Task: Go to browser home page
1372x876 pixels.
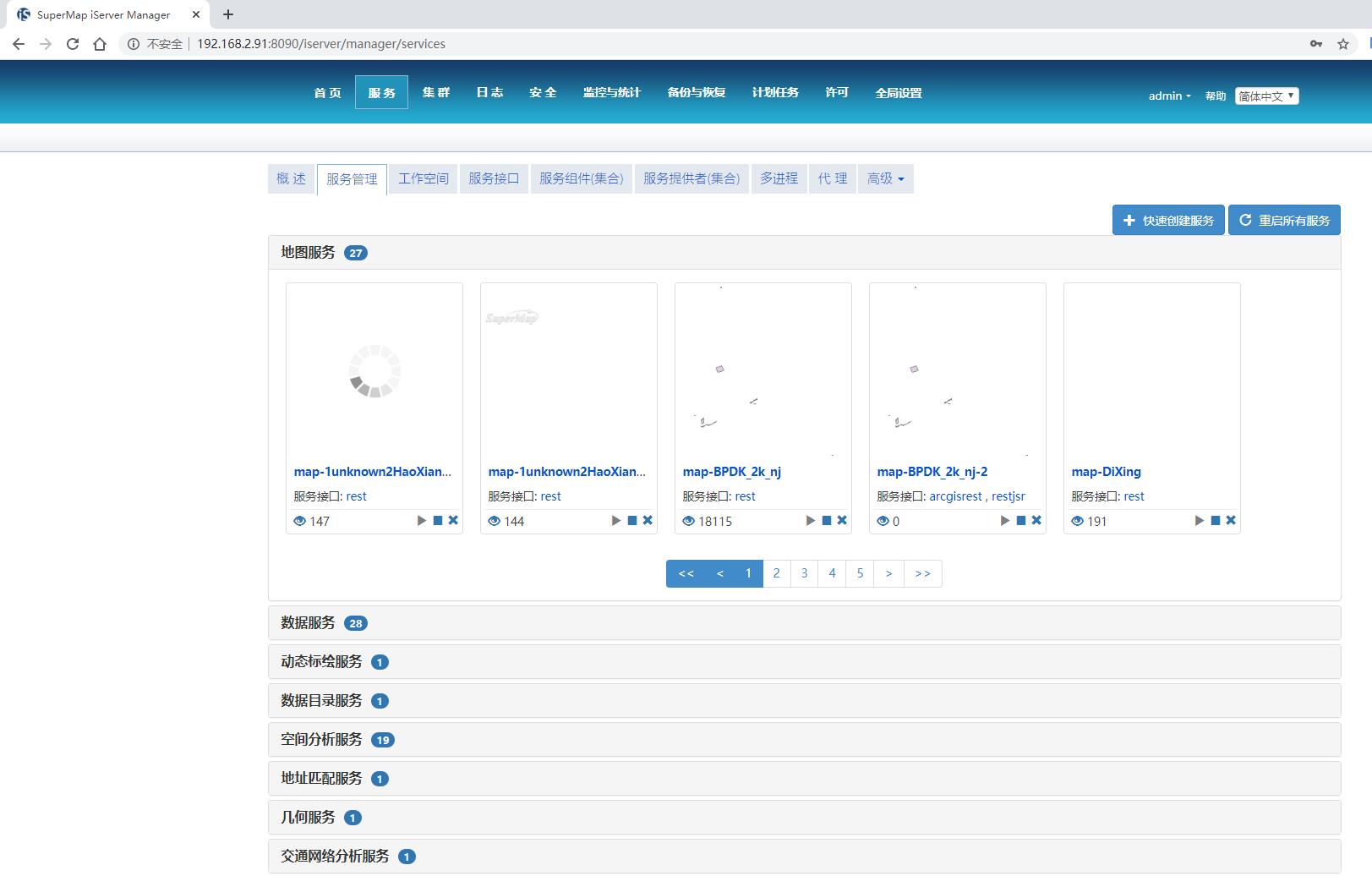Action: [100, 44]
